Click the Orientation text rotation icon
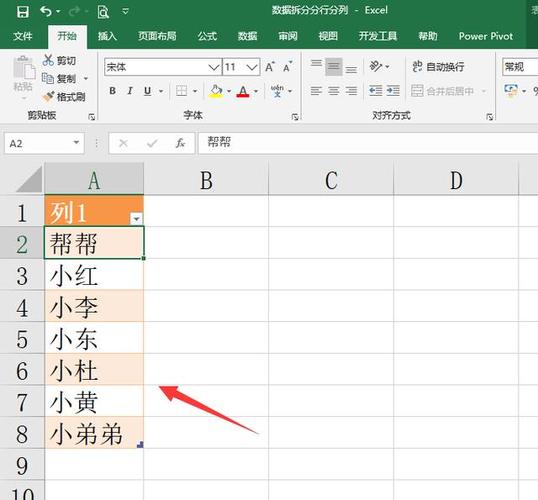Image resolution: width=538 pixels, height=500 pixels. (376, 66)
